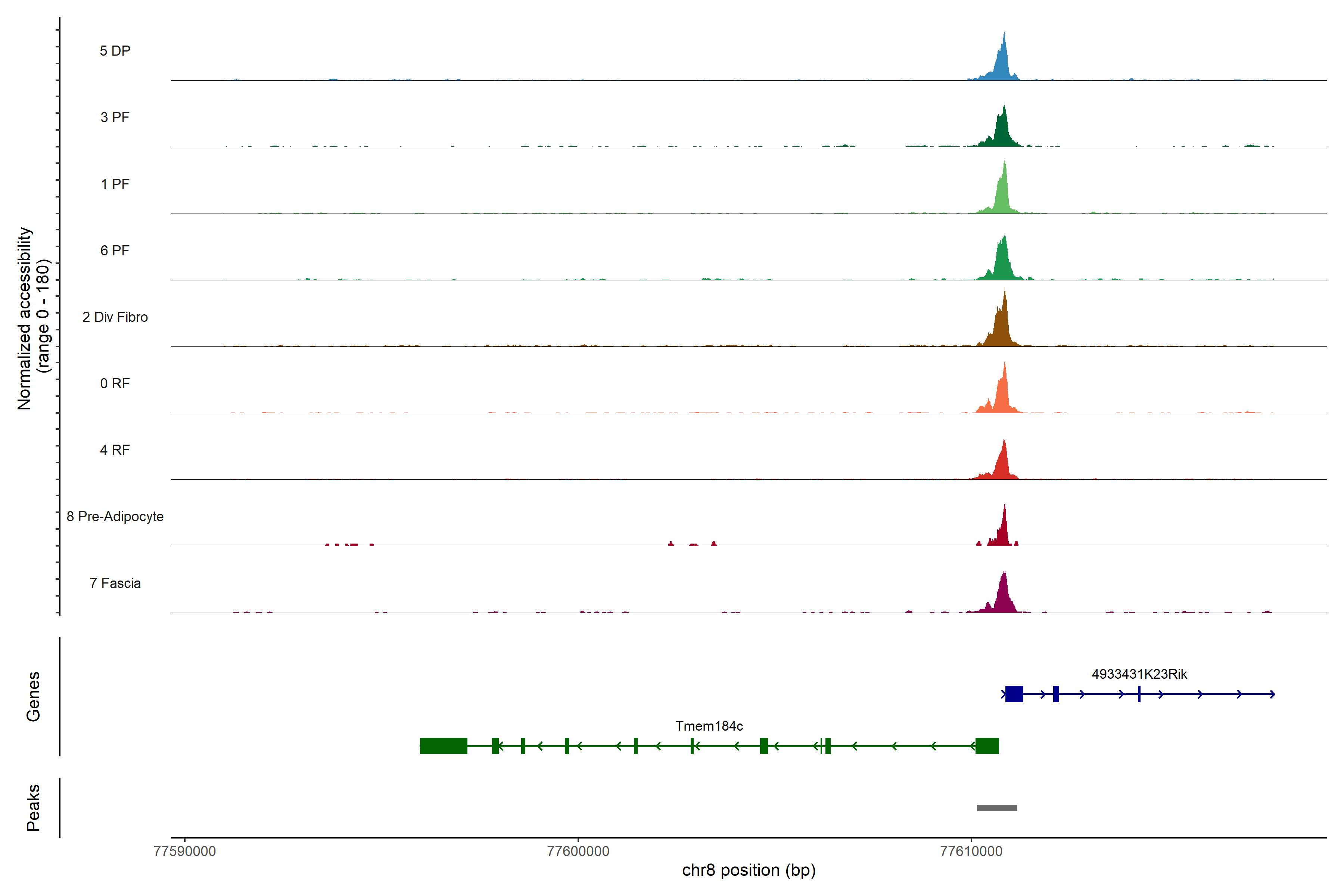Screen dimensions: 1344x896
Task: Click the 77600000 axis tick label
Action: tap(578, 852)
